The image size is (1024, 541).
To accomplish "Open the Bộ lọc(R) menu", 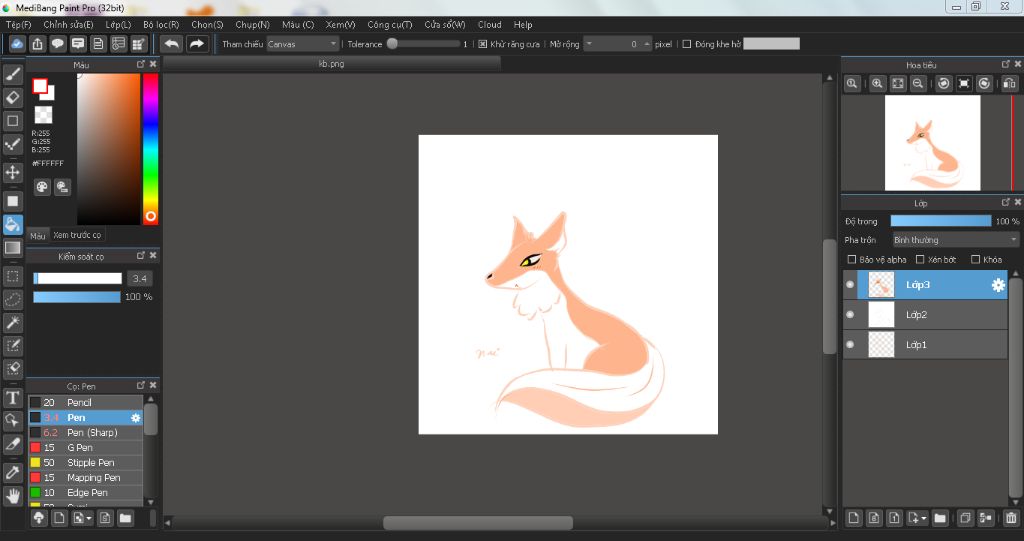I will pyautogui.click(x=161, y=24).
